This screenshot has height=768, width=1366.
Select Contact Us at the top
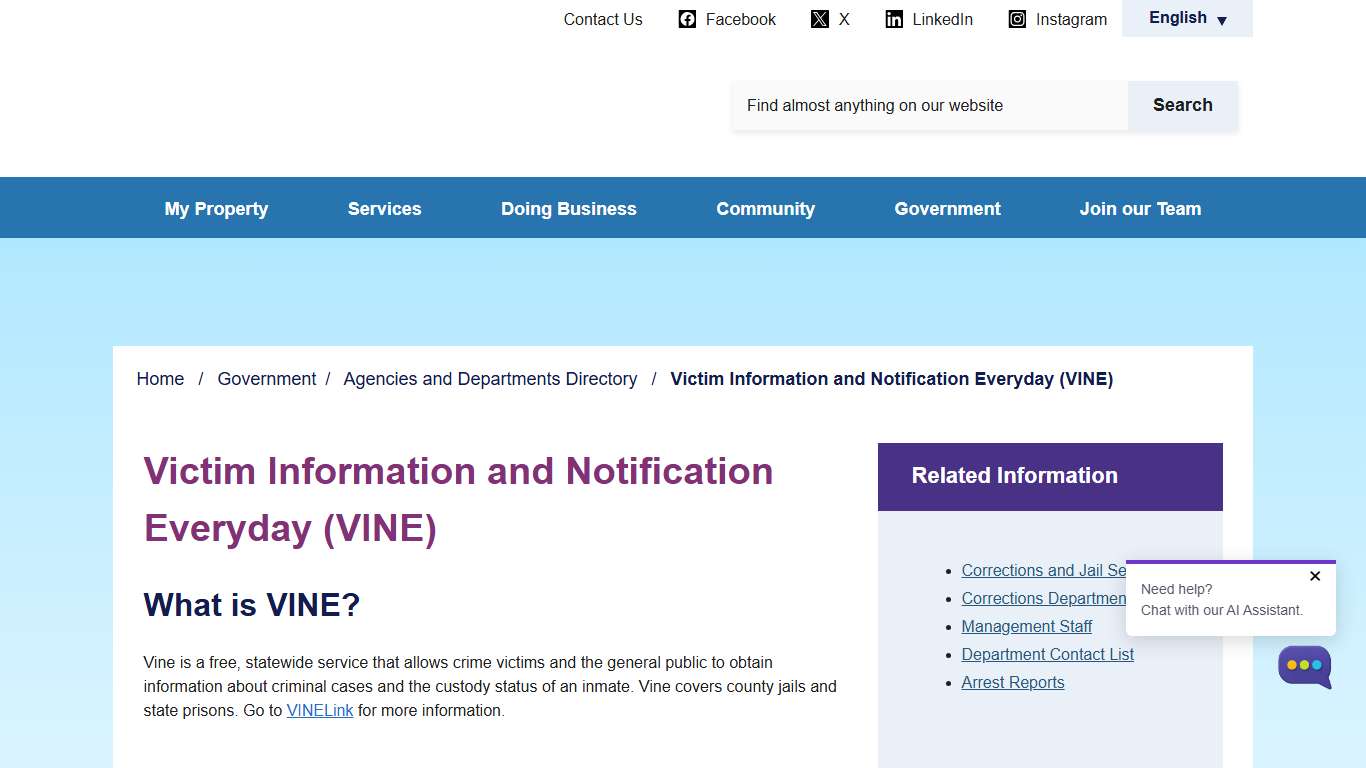pos(602,19)
